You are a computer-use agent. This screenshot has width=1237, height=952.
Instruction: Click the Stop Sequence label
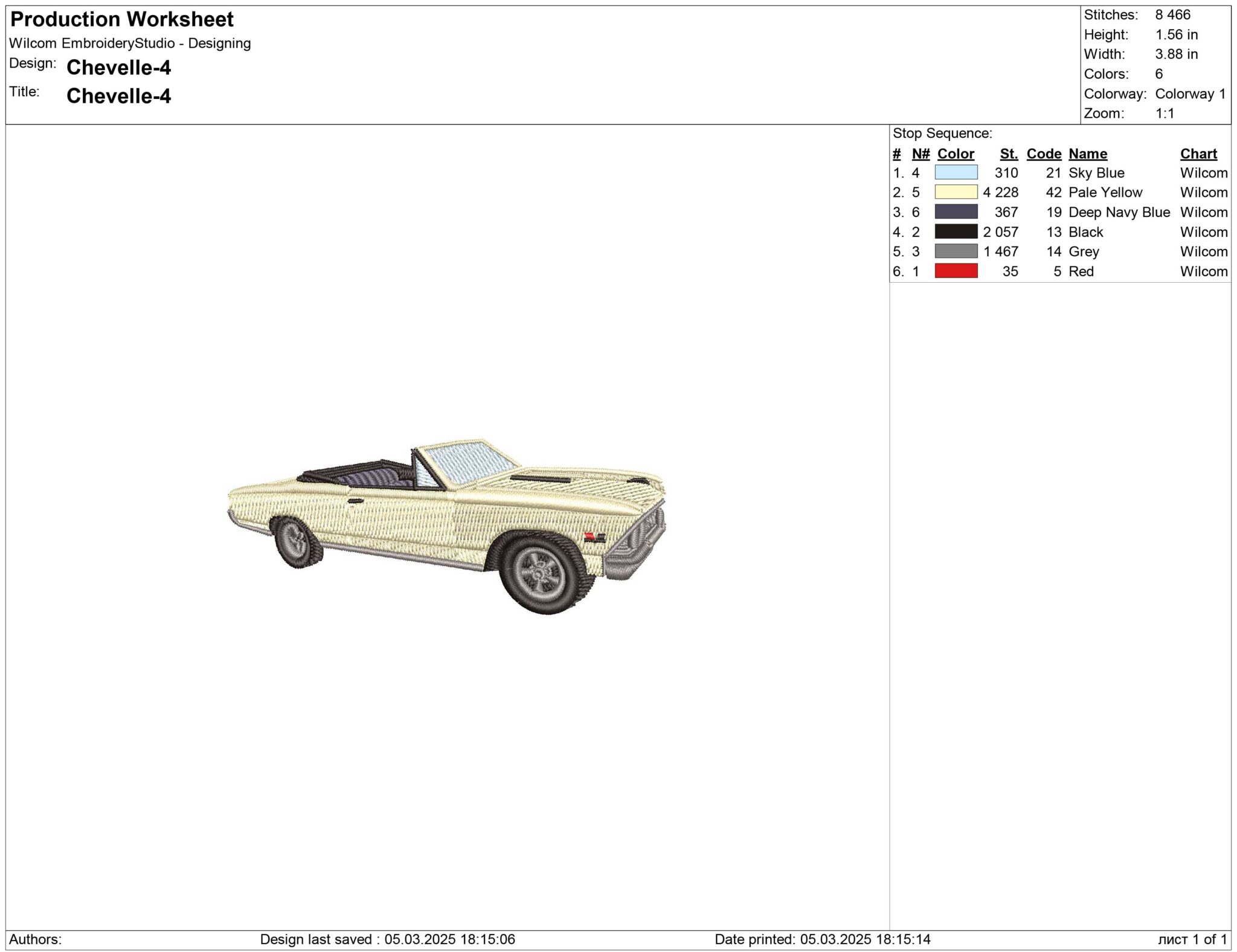[942, 133]
